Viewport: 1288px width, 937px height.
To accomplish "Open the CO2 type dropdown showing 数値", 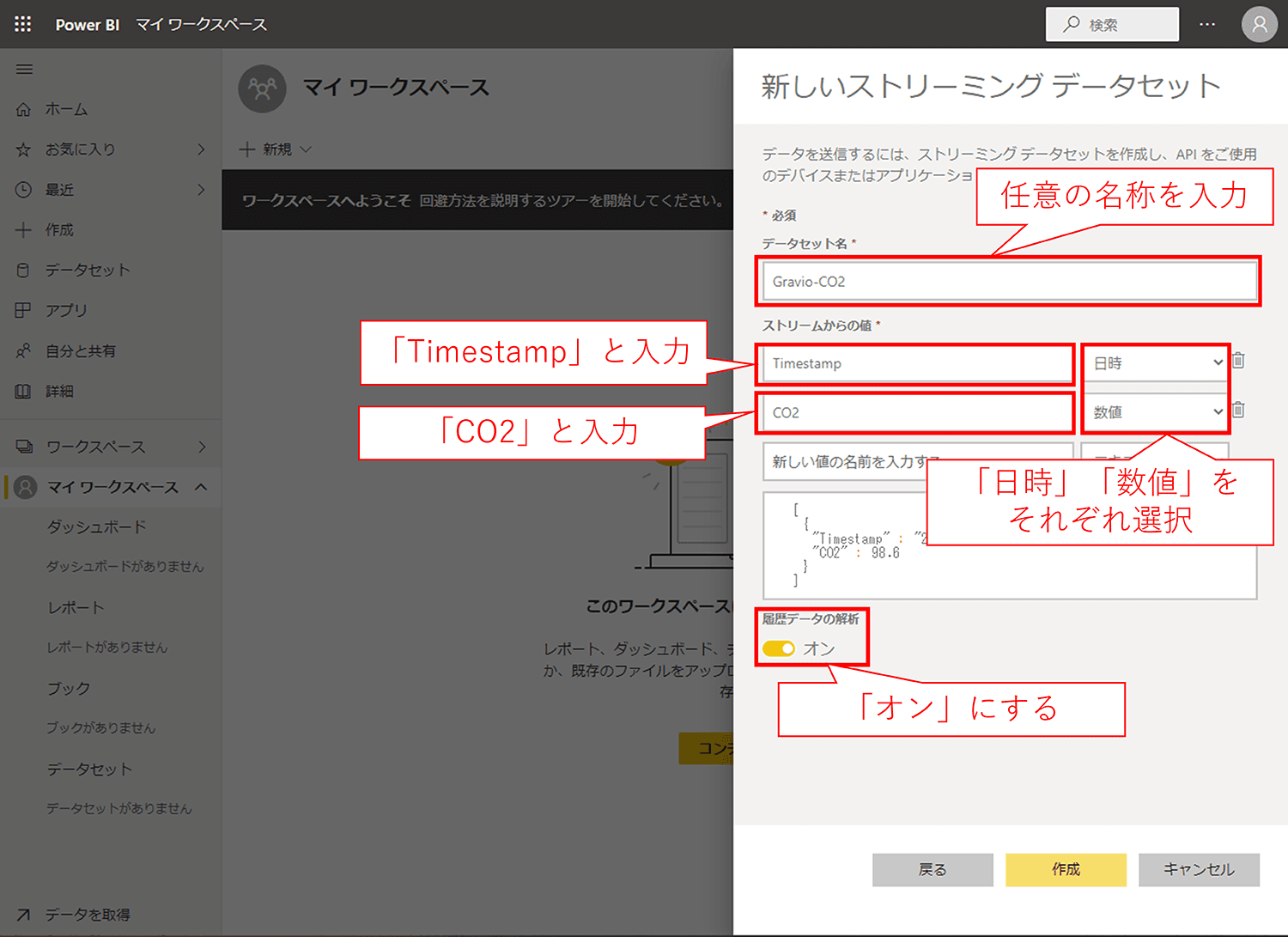I will click(1156, 412).
